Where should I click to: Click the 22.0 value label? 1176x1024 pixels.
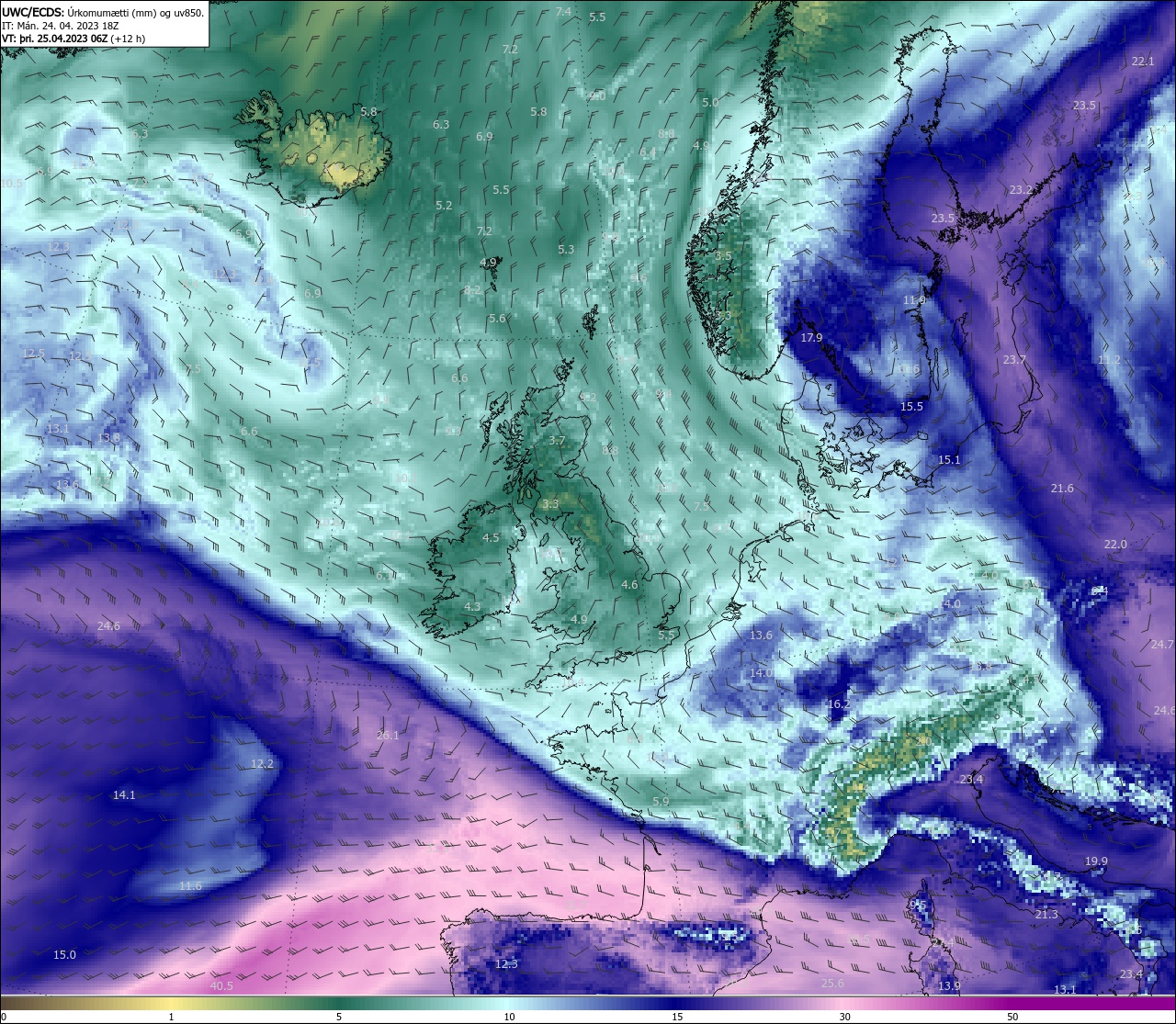click(x=1115, y=545)
